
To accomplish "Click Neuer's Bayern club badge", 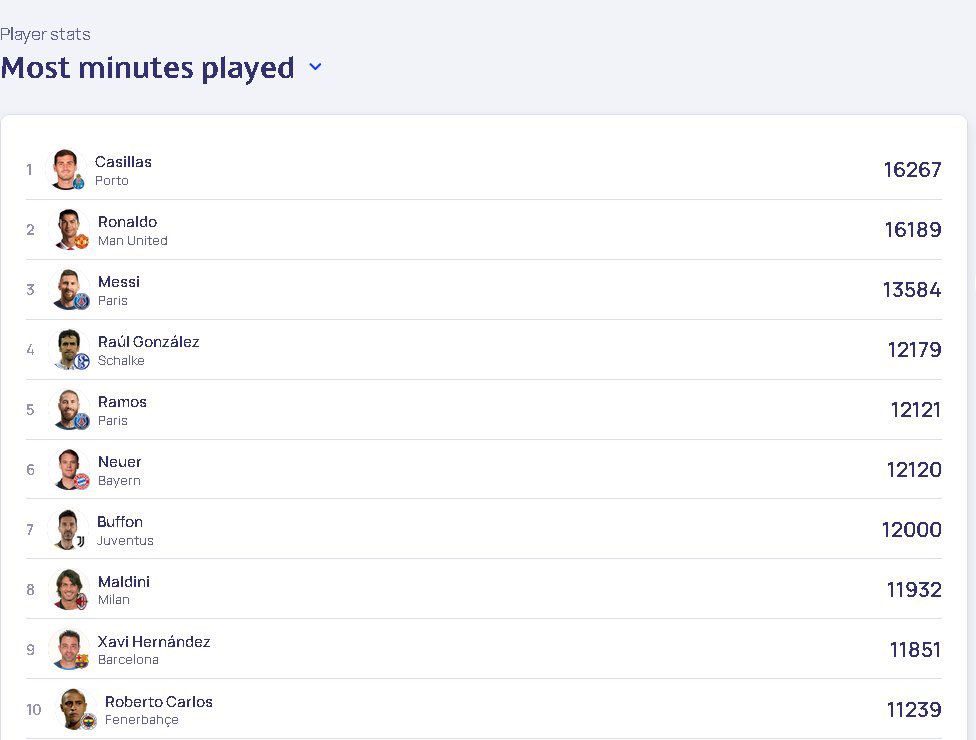I will [x=82, y=481].
